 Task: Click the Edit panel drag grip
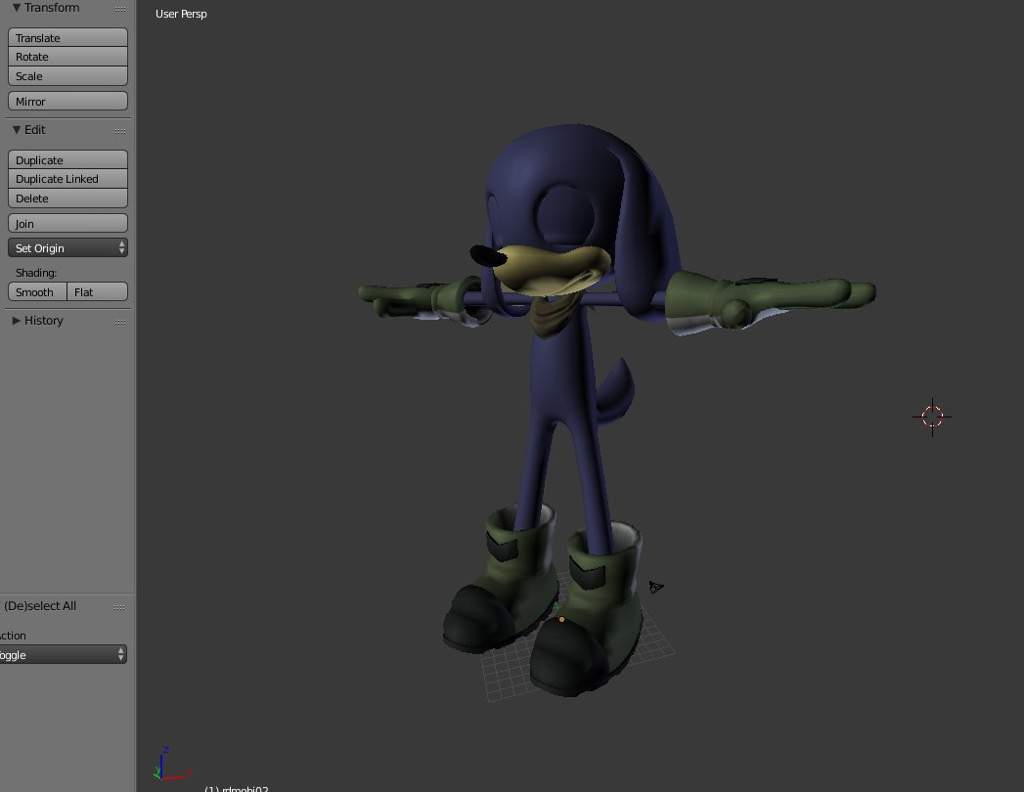[x=120, y=131]
